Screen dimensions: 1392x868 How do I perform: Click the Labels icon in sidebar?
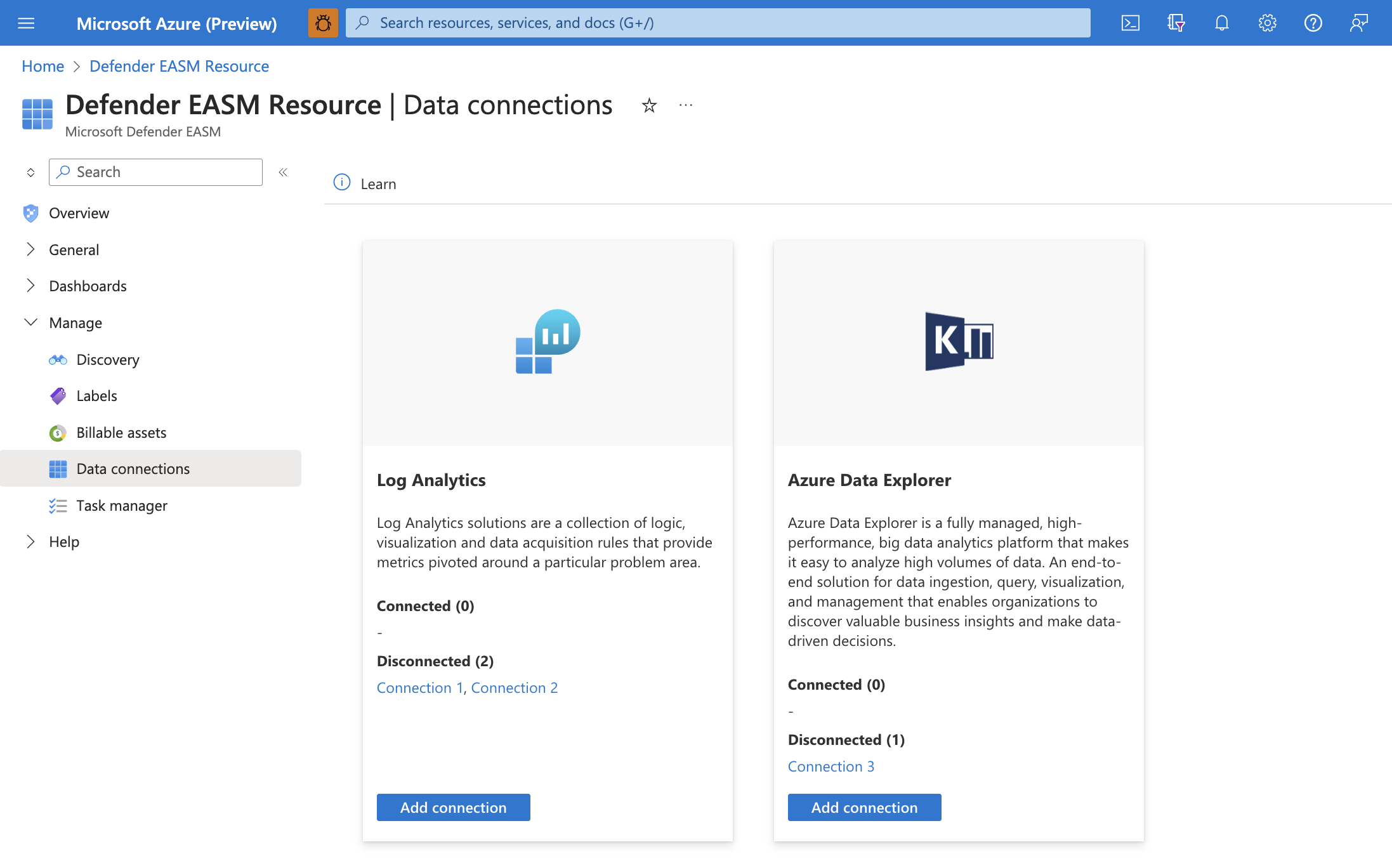(x=58, y=395)
